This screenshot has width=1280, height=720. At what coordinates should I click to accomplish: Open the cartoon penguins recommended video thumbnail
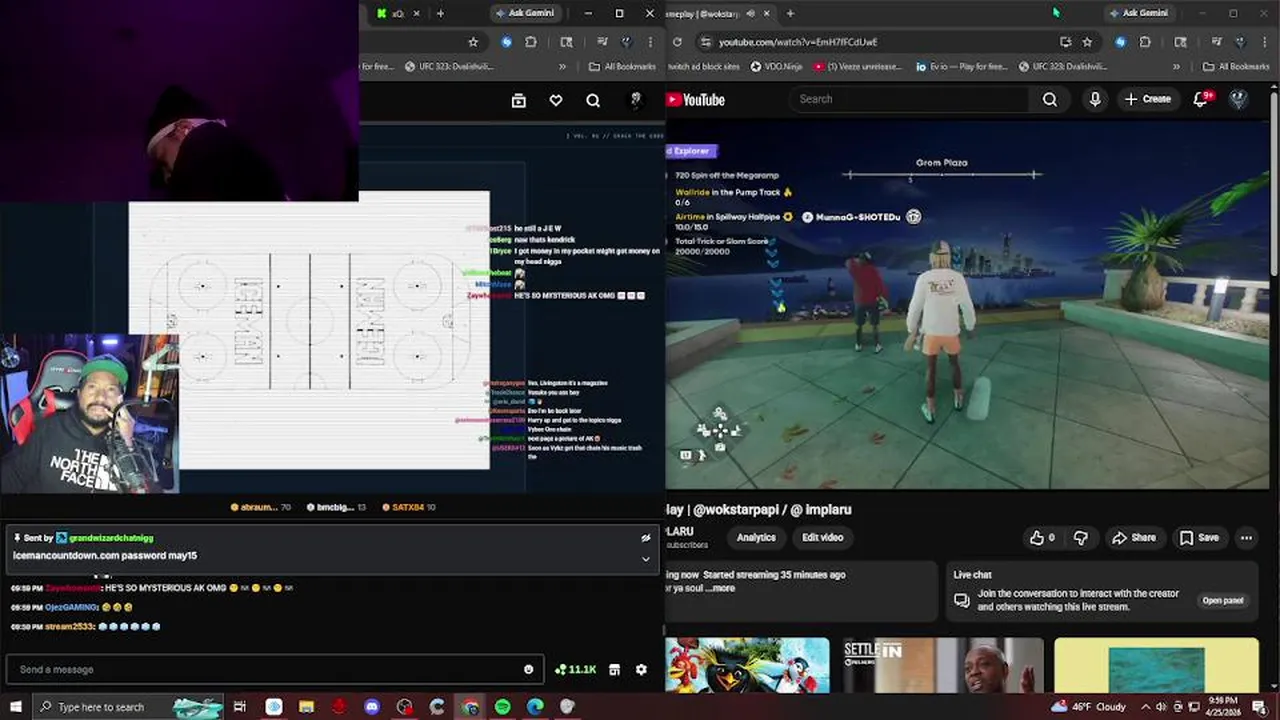point(747,665)
